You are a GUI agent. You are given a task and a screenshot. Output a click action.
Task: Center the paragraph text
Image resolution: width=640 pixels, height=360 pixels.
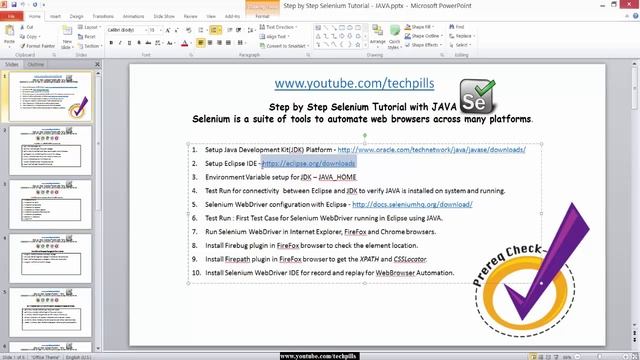[x=210, y=42]
